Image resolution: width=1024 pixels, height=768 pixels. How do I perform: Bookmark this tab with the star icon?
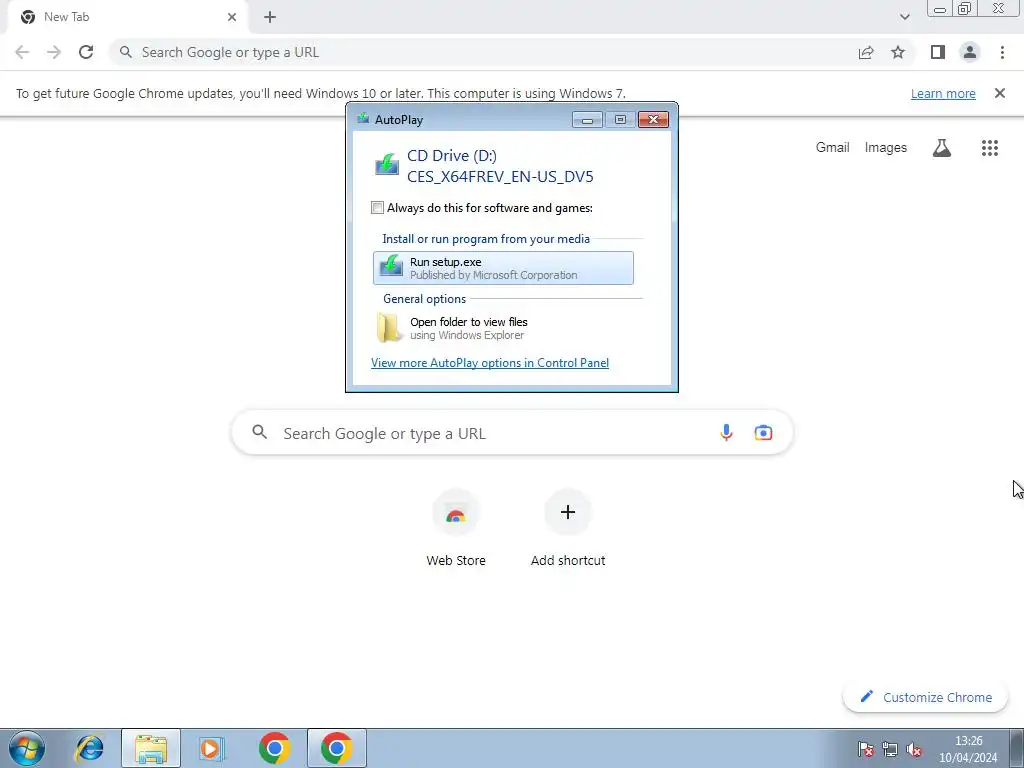point(898,52)
